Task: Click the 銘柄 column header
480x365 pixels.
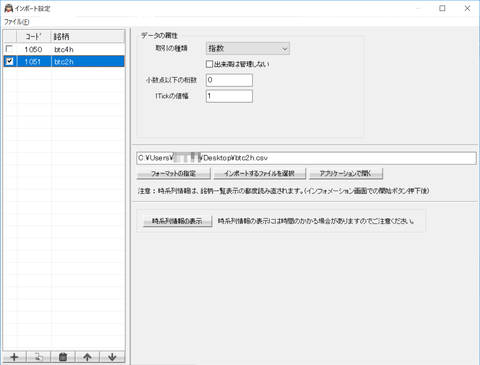Action: pos(88,36)
